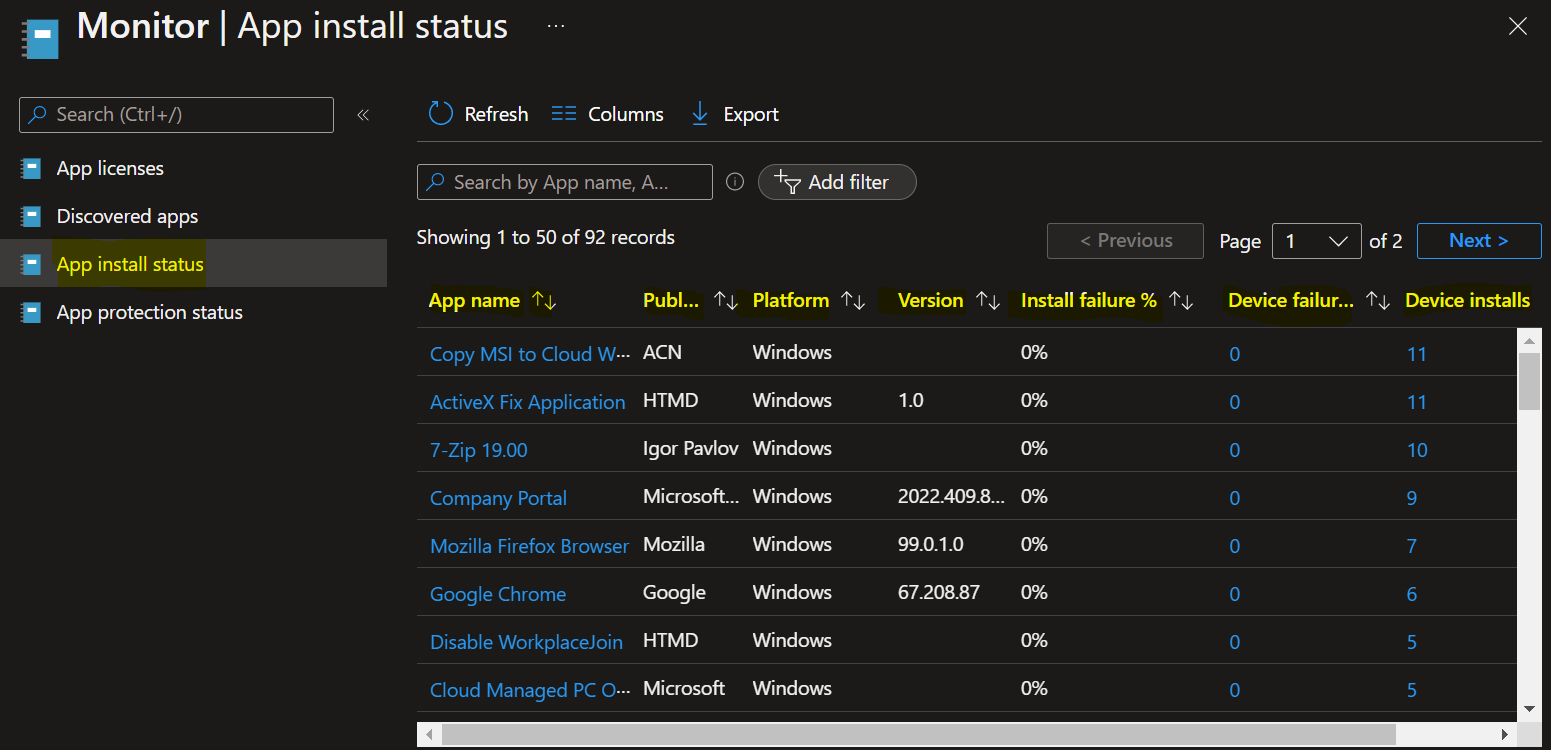Sort by Platform using sort arrows
The width and height of the screenshot is (1551, 750).
(853, 300)
